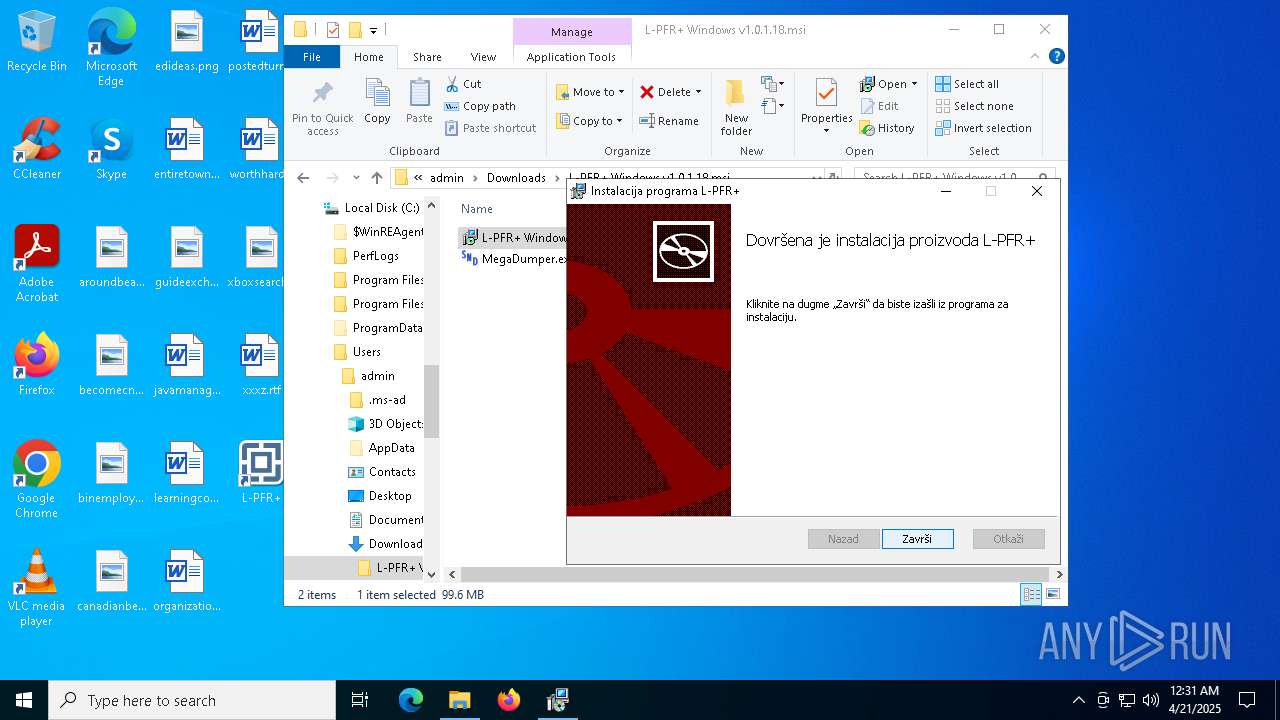Image resolution: width=1280 pixels, height=720 pixels.
Task: Click Copy path in the ribbon
Action: 481,106
